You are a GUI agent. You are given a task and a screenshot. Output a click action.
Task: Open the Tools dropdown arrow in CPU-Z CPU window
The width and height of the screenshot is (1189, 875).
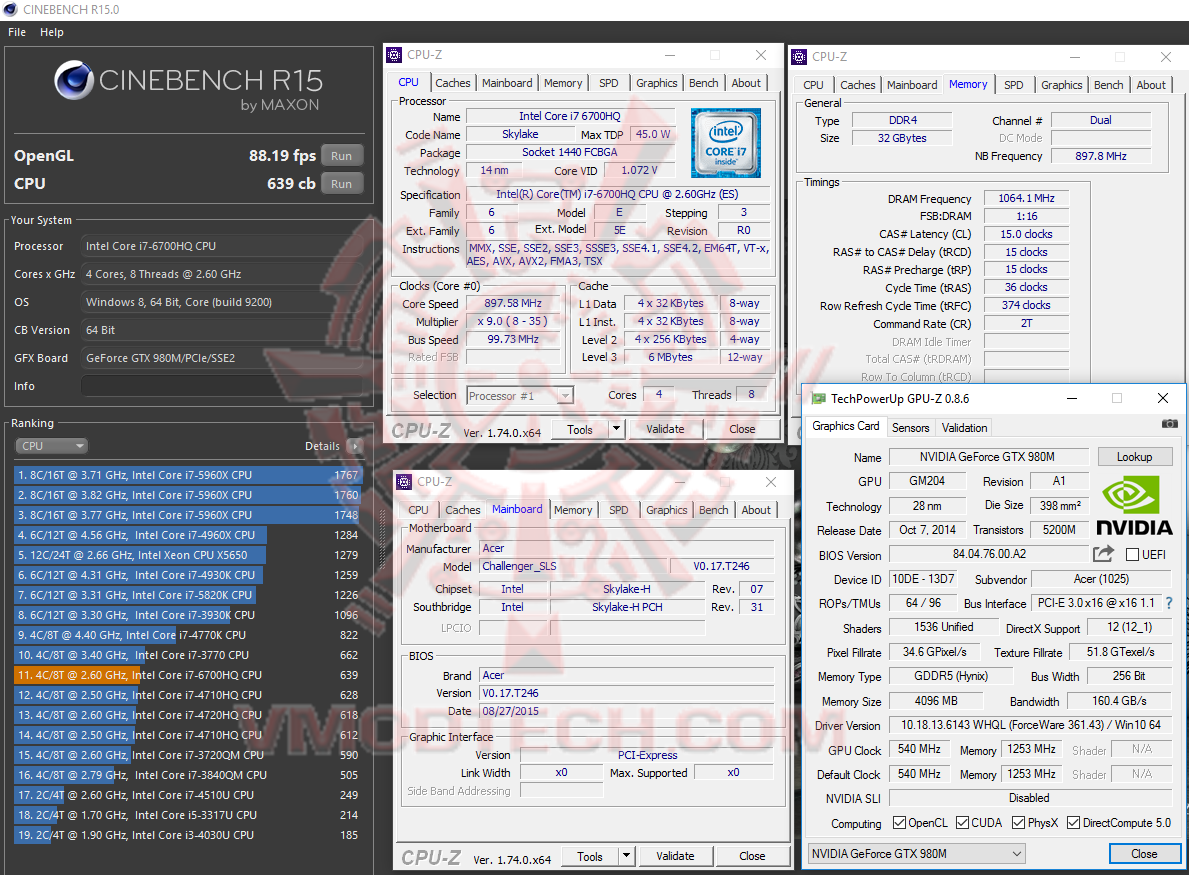616,429
